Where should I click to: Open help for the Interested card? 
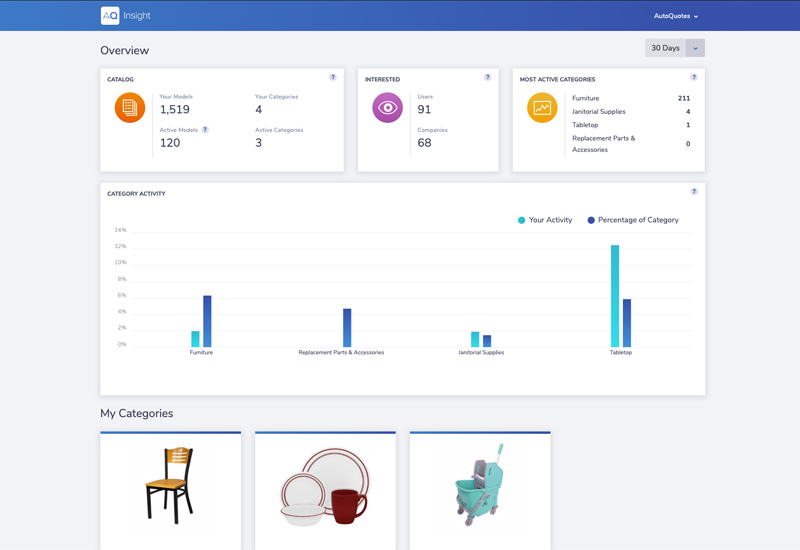pos(488,77)
